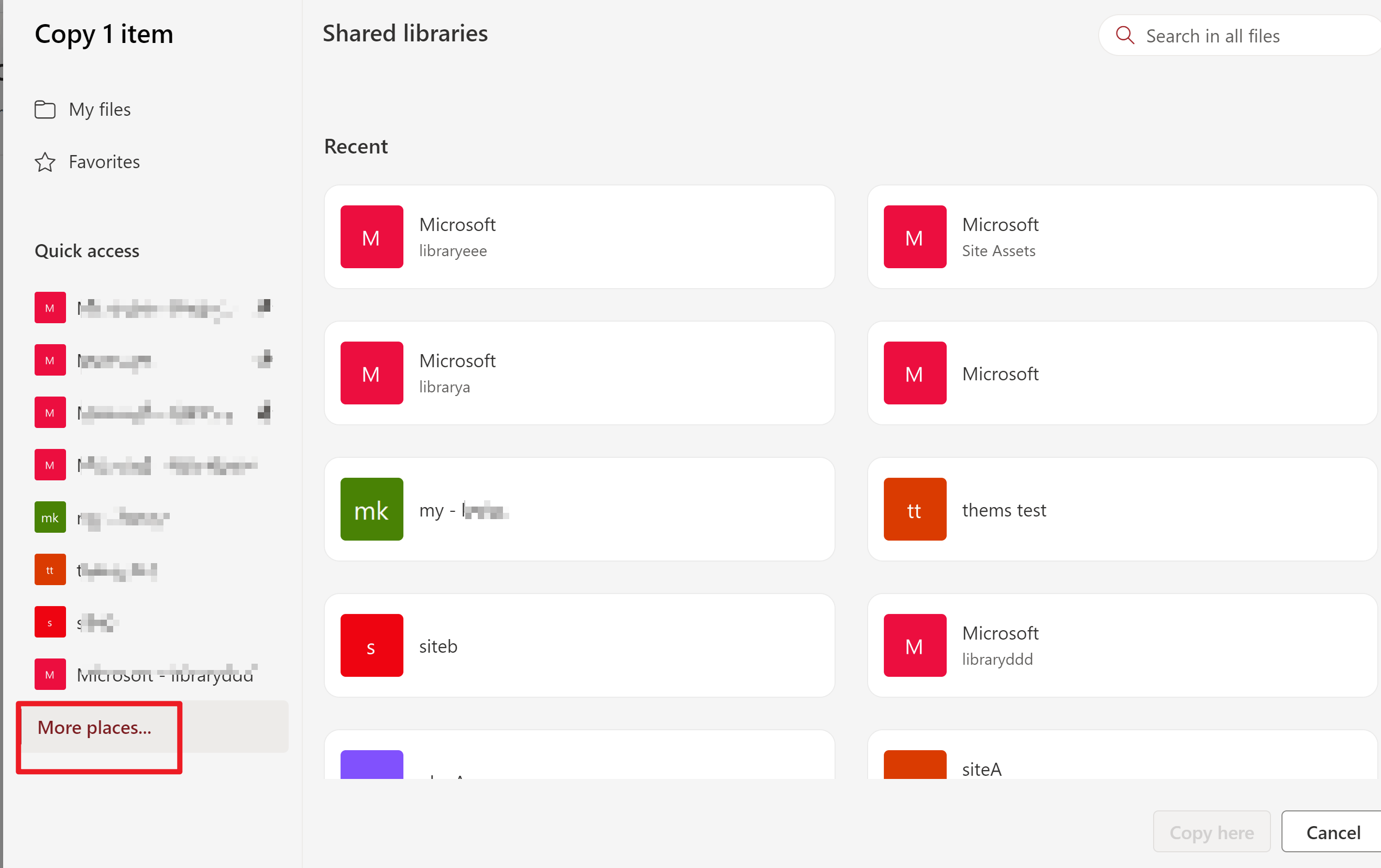The image size is (1381, 868).
Task: Click the green mk tile icon in Recent
Action: tap(371, 509)
